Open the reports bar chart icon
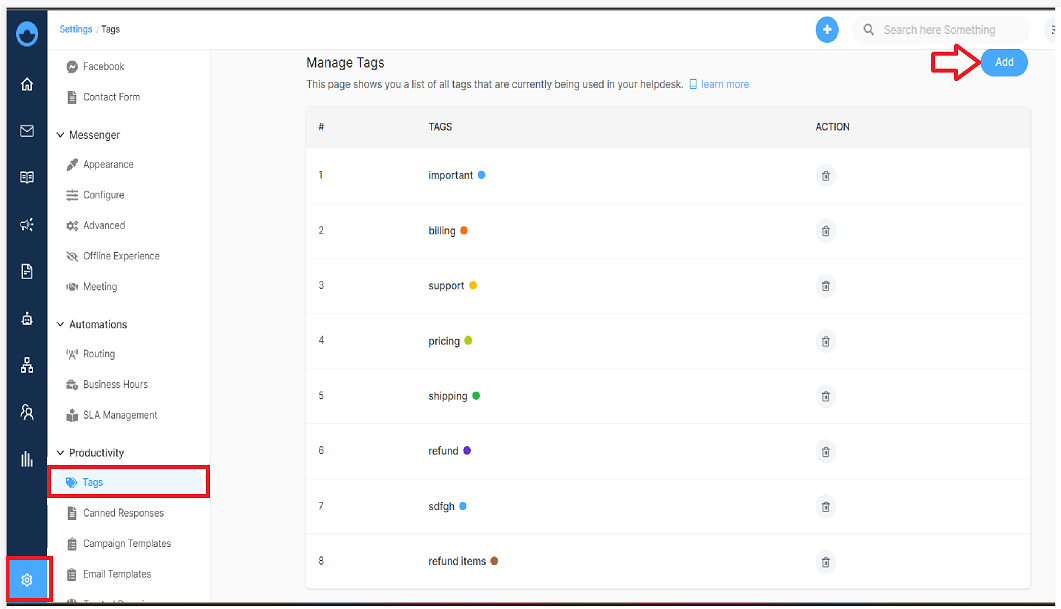The width and height of the screenshot is (1061, 609). [x=26, y=459]
